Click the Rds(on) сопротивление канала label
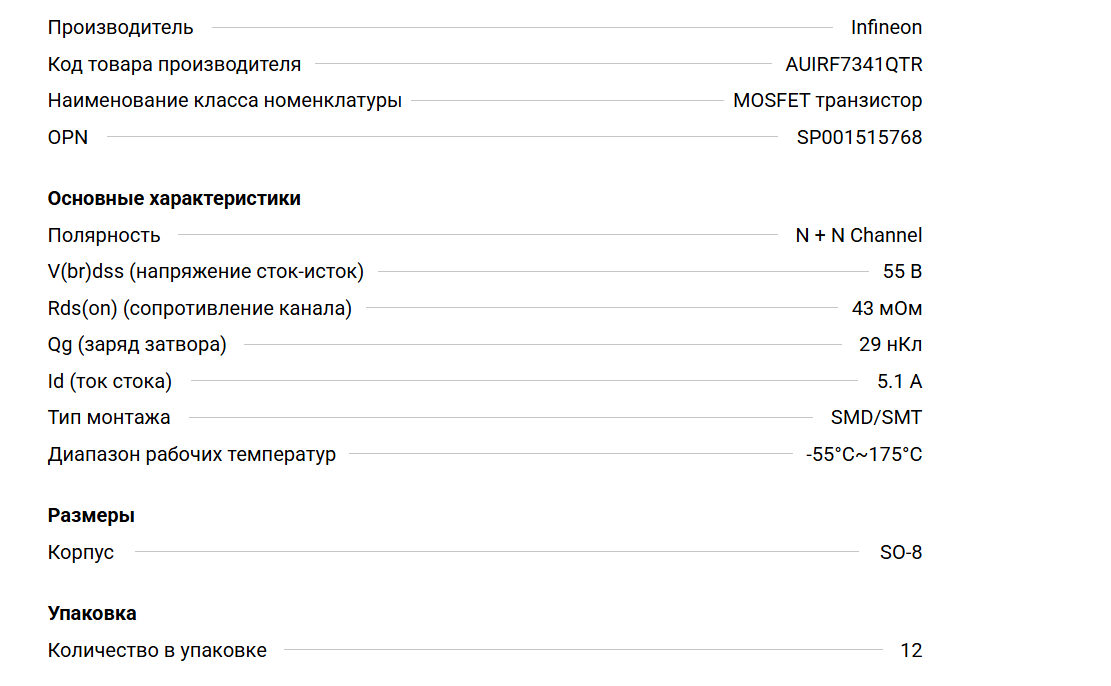Screen dimensions: 1111x686 click(200, 308)
